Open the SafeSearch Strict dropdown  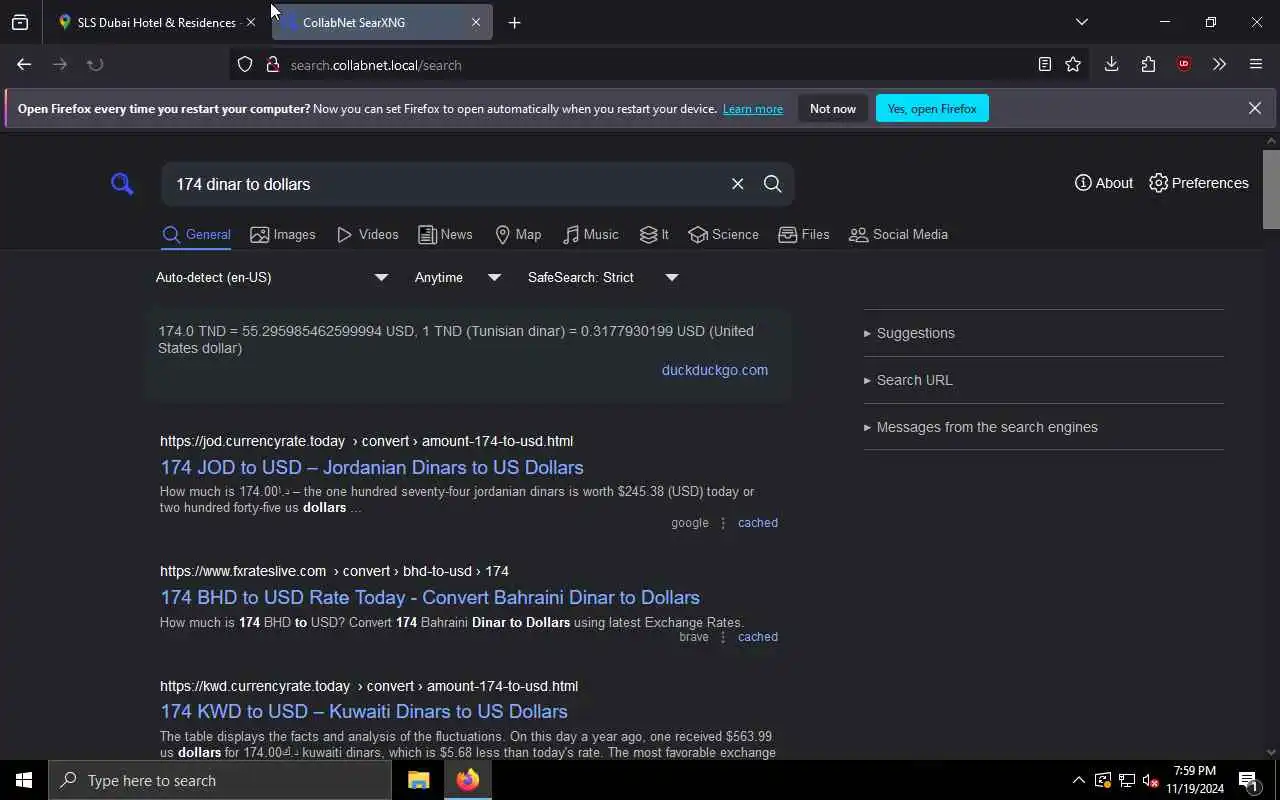[x=603, y=277]
